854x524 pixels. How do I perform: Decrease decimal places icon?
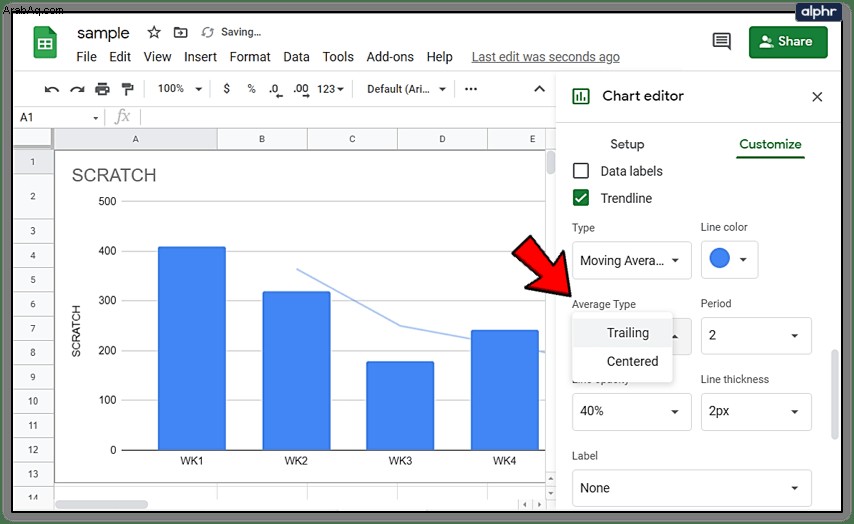tap(276, 90)
